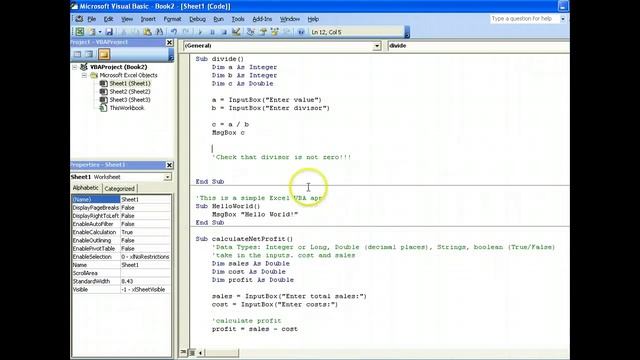Screen dimensions: 640x360
Task: Click the Redo toolbar icon
Action: (x=186, y=32)
